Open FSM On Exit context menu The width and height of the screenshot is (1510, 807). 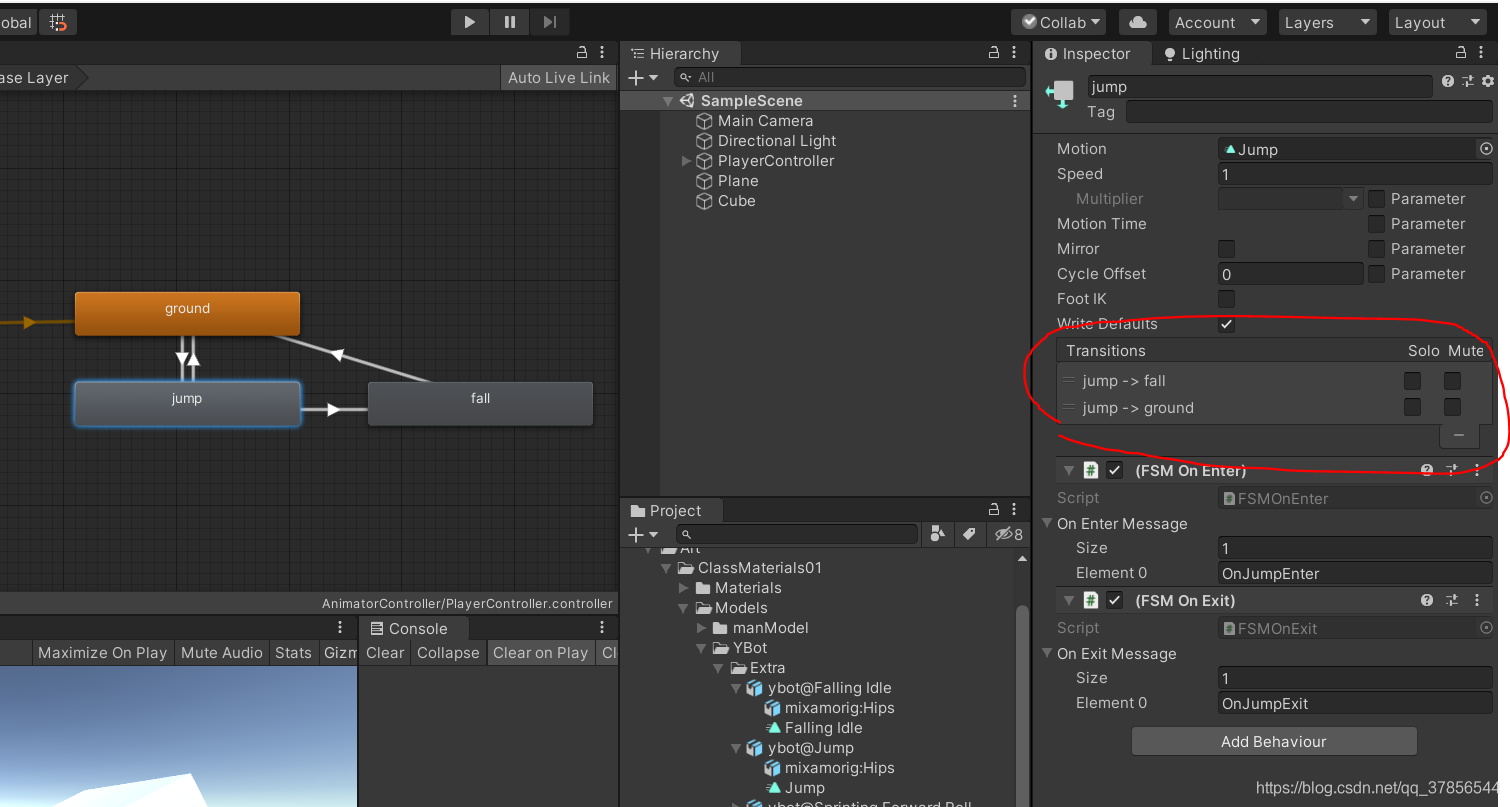[x=1477, y=600]
